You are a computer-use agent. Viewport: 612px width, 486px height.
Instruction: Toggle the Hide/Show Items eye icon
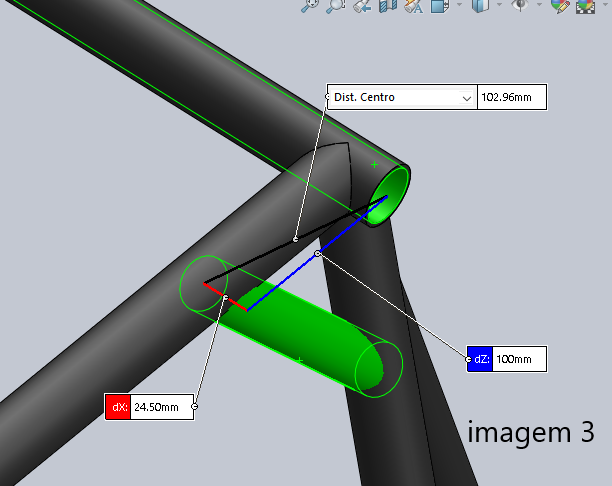click(x=519, y=6)
